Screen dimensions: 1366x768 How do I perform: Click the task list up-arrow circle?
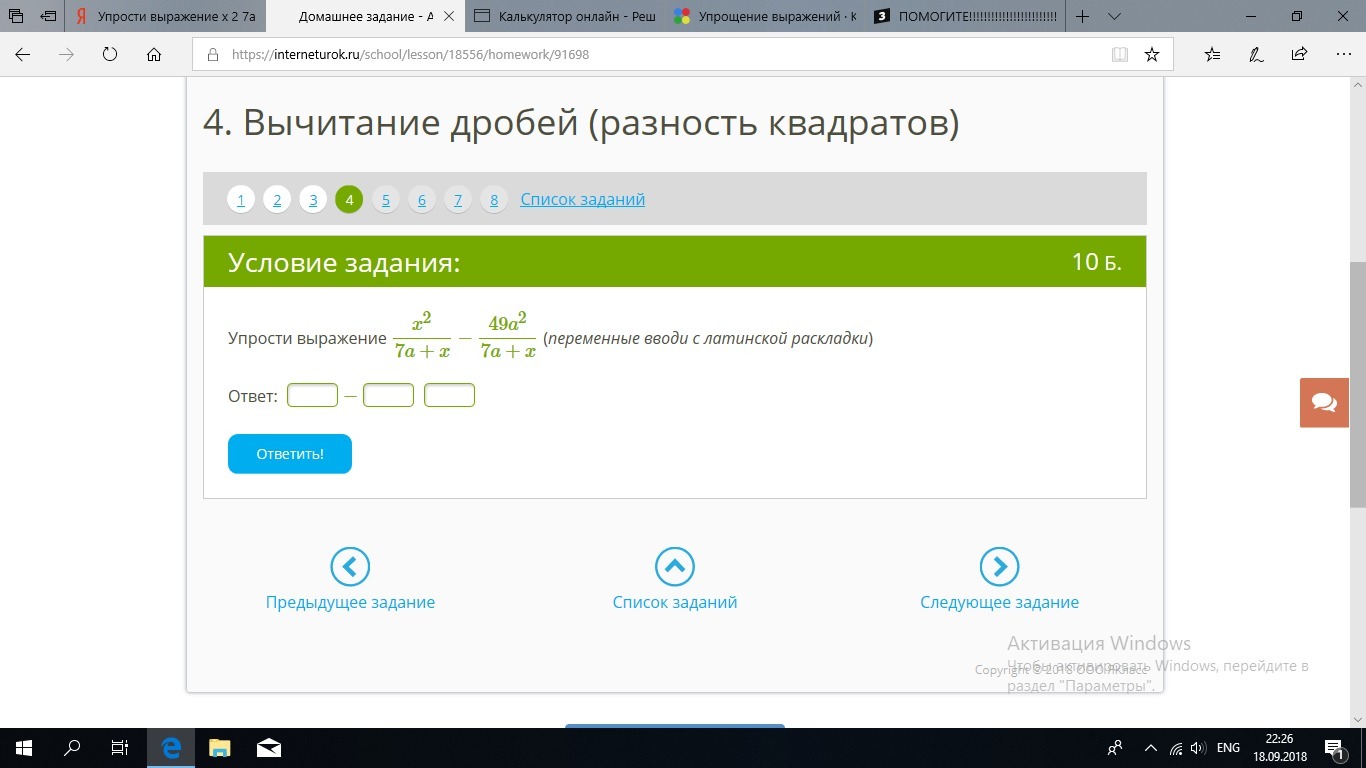674,567
